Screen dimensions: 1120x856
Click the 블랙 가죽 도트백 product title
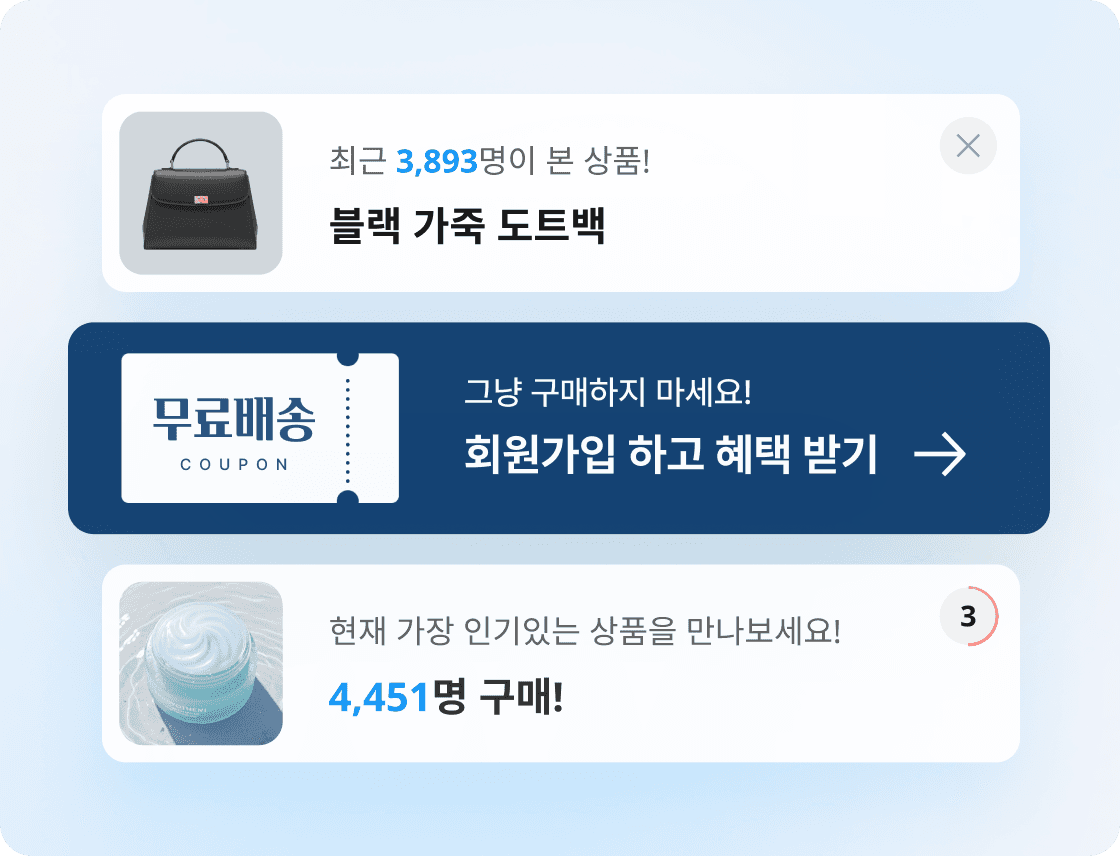(467, 225)
